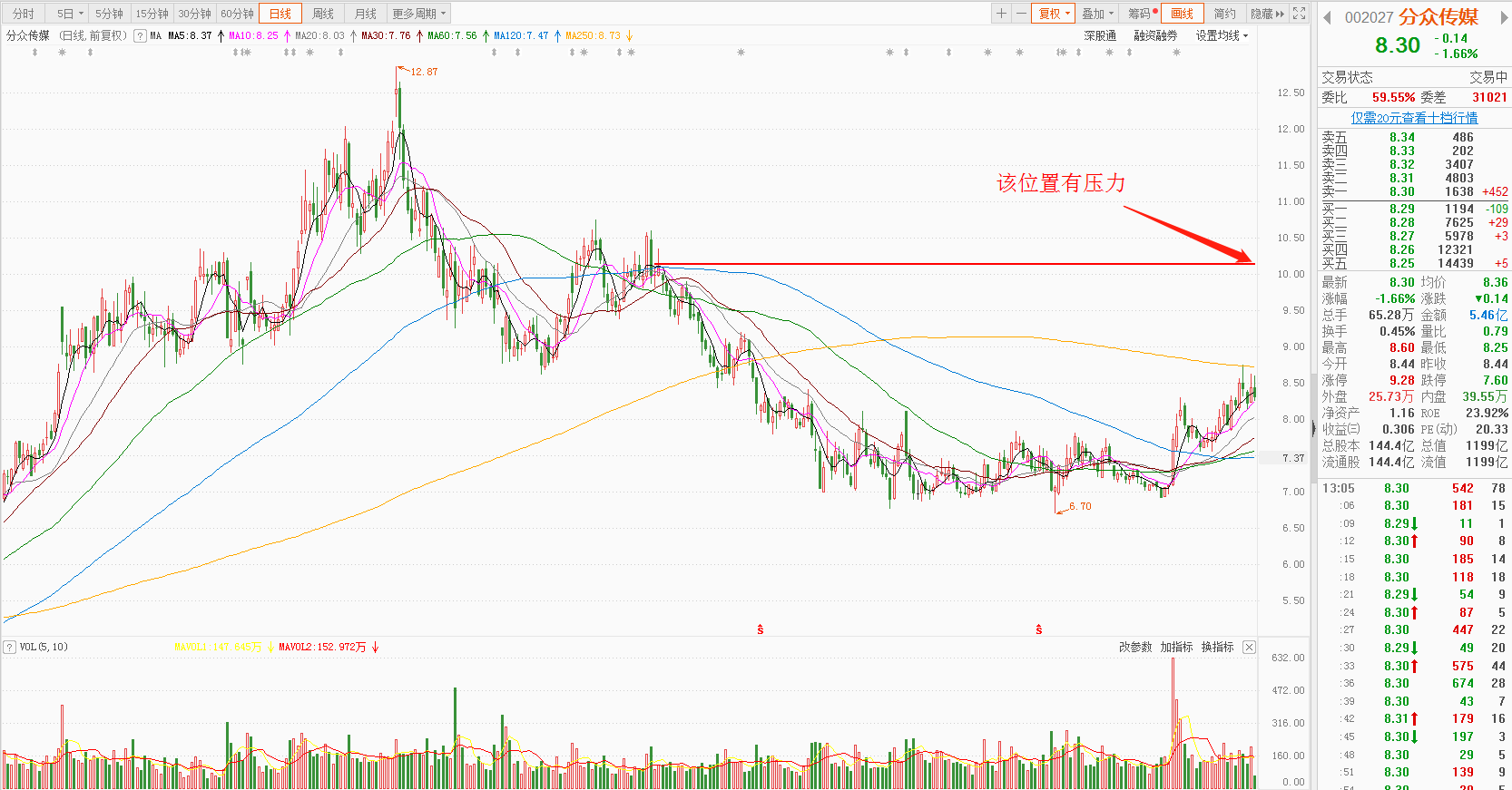Click the 金额 5.46亿 value
This screenshot has width=1512, height=790.
point(1488,316)
